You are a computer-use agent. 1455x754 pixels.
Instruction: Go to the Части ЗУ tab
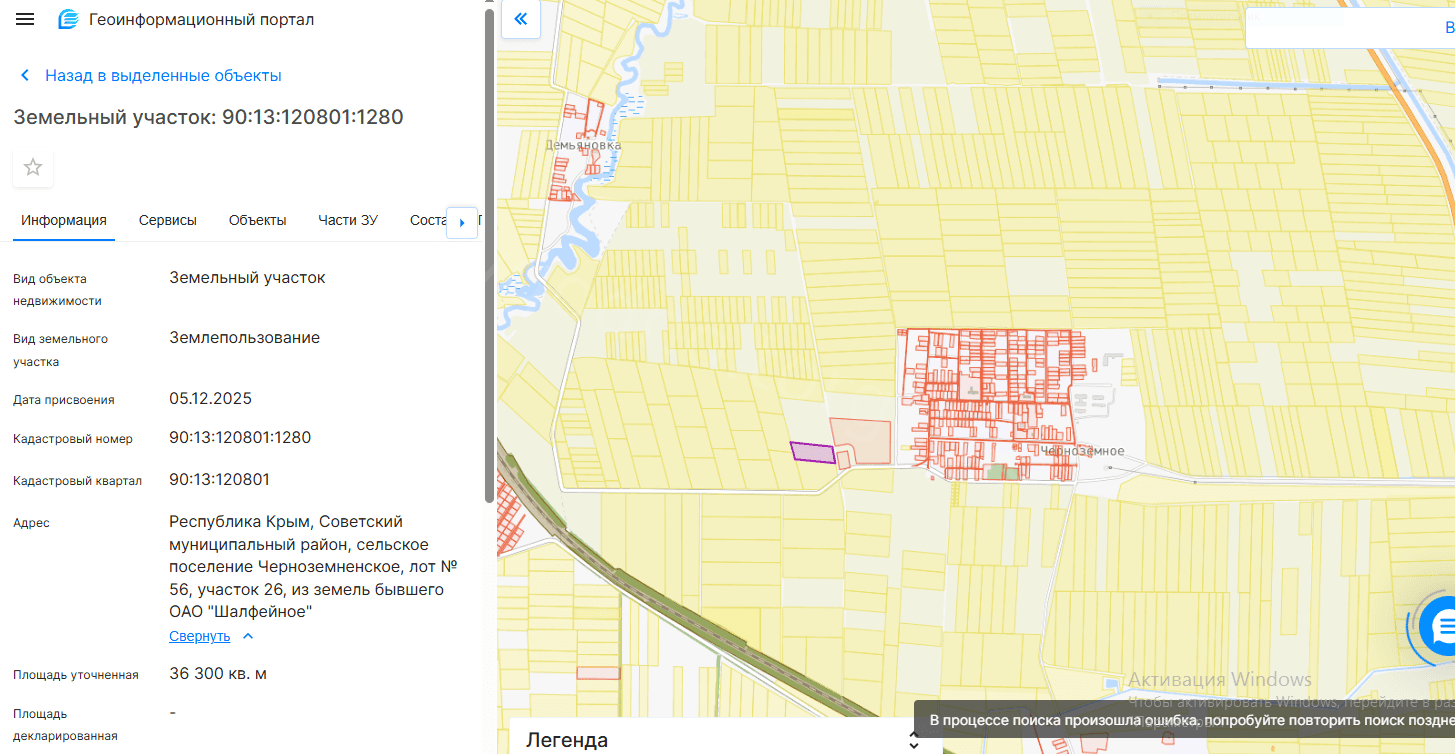pos(348,220)
